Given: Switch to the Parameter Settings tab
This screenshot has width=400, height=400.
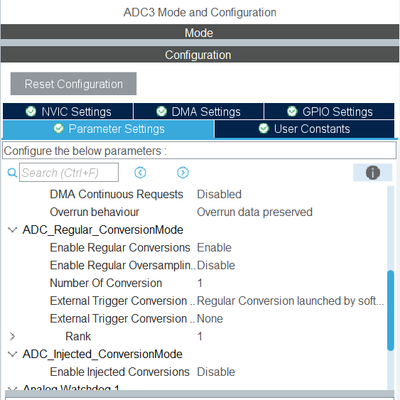Looking at the screenshot, I should (108, 129).
